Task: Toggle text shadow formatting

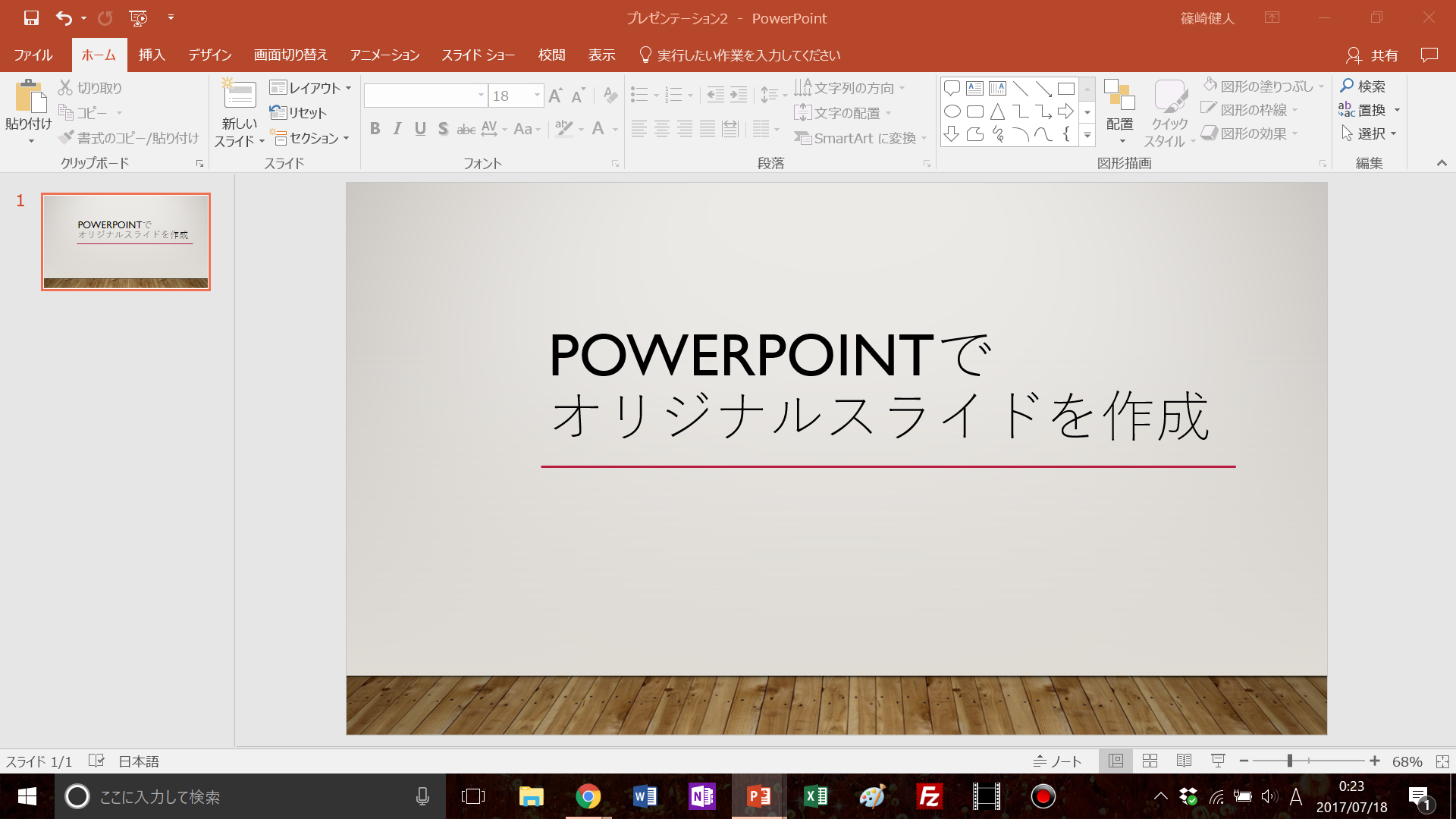Action: tap(443, 129)
